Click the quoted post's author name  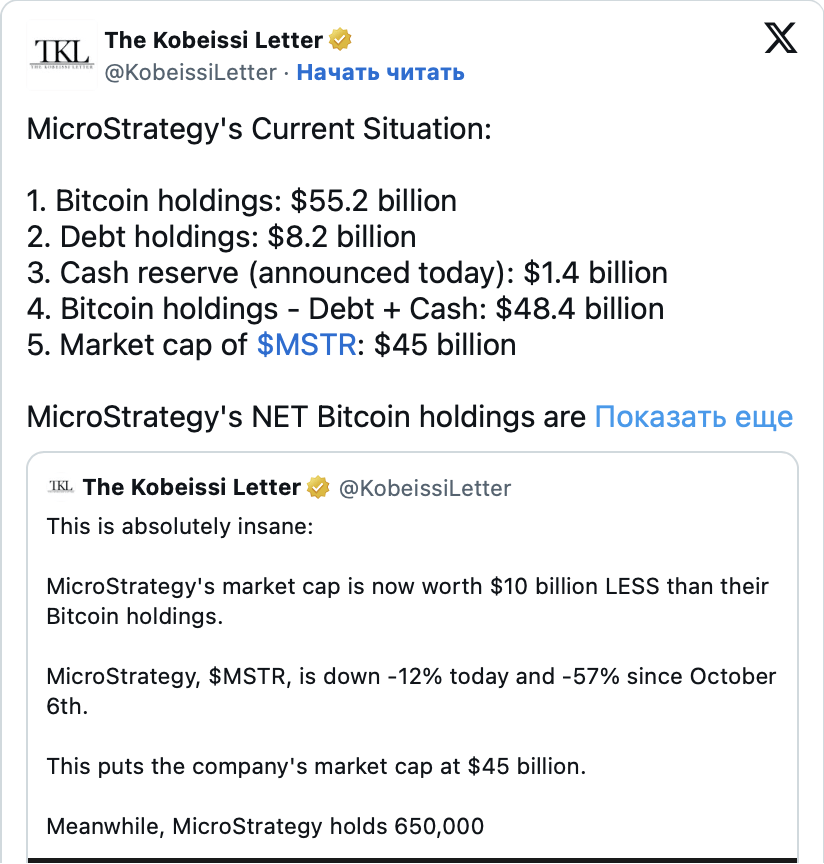point(192,487)
